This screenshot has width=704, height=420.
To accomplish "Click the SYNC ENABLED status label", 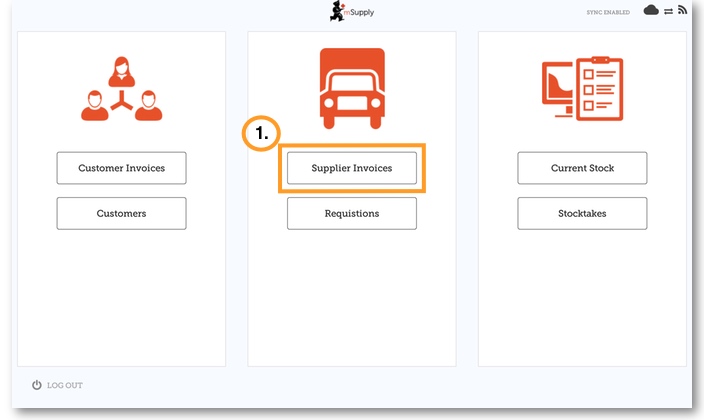I will coord(609,11).
